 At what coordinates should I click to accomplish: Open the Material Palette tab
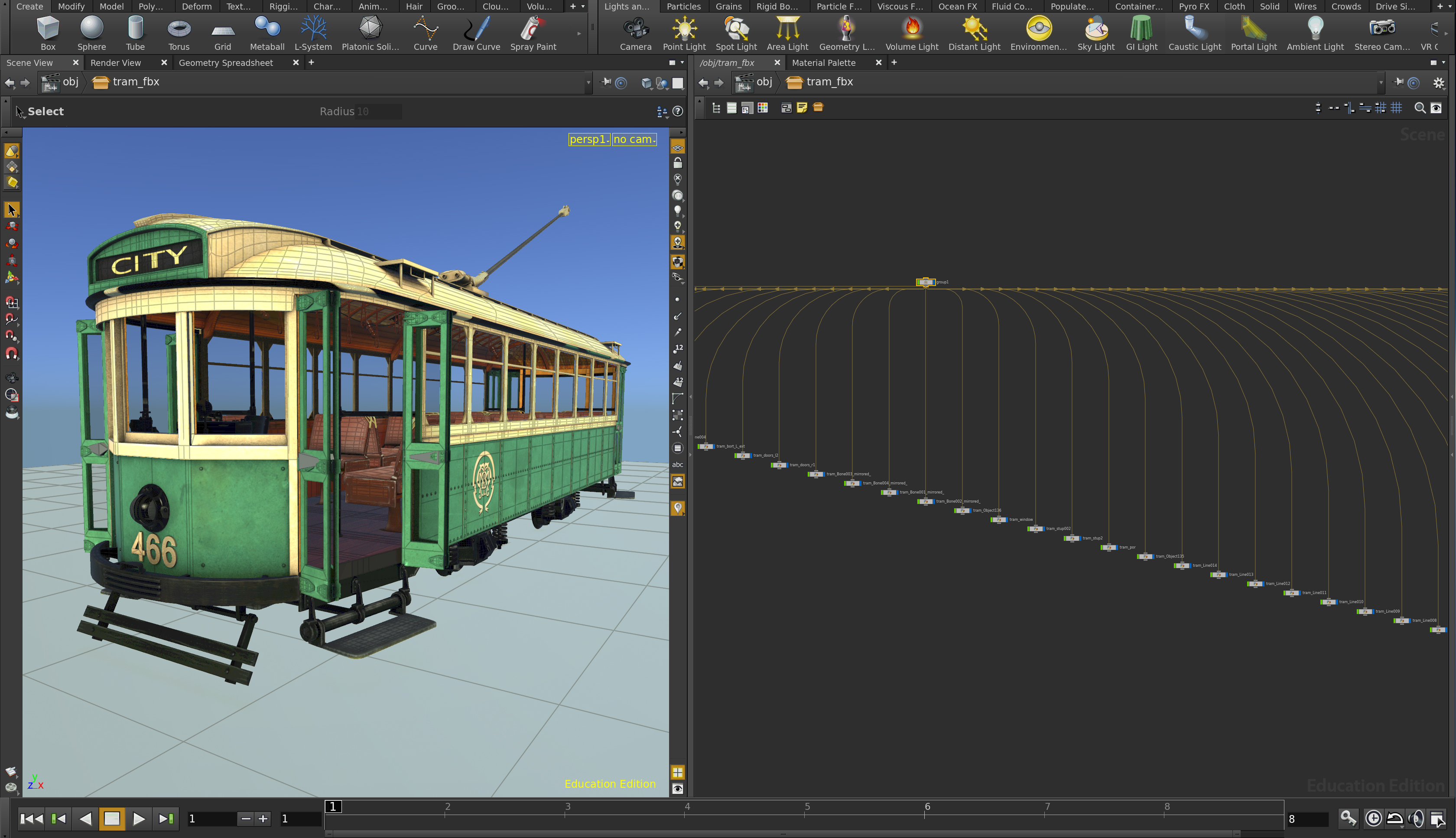(x=823, y=63)
